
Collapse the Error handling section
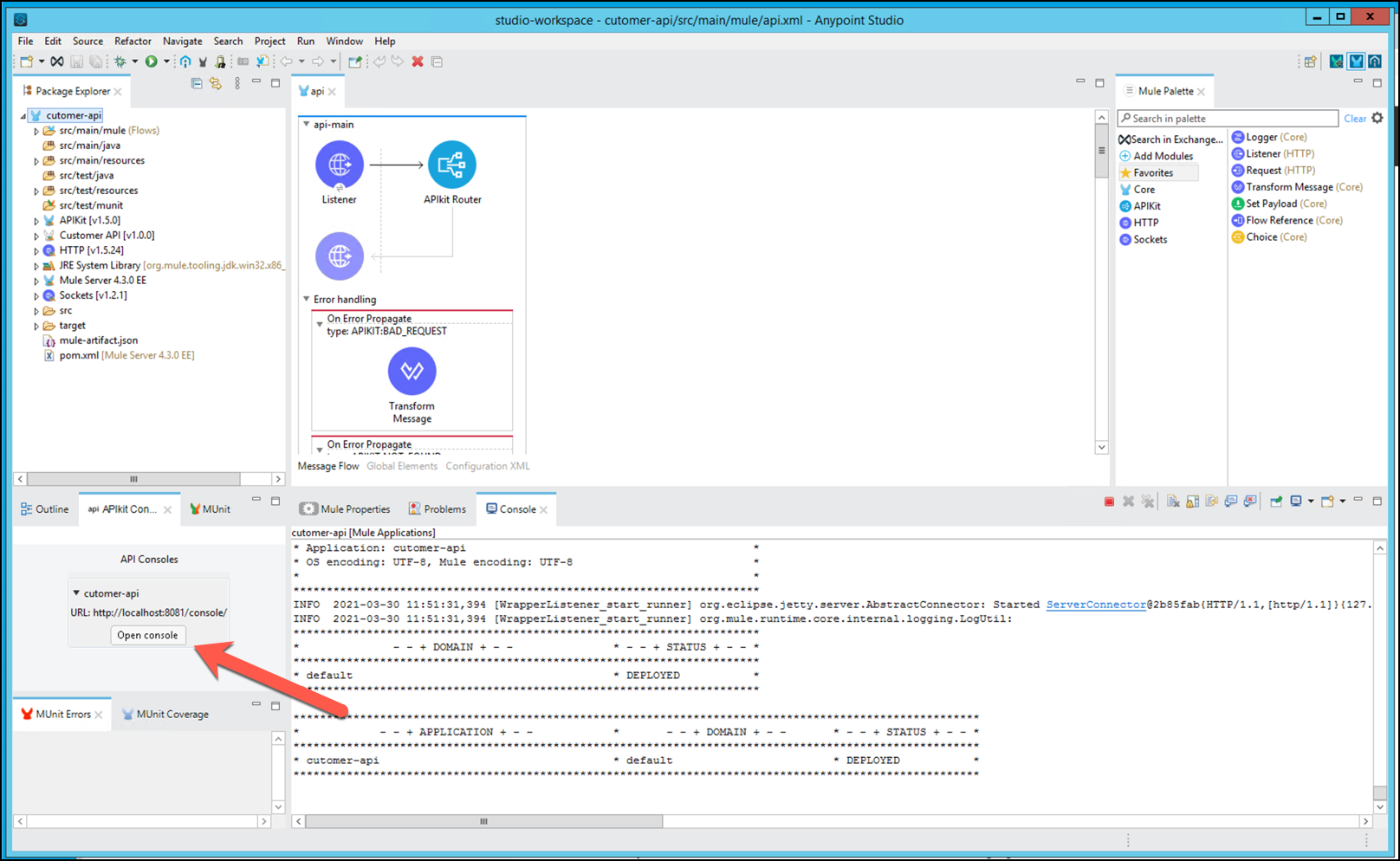[306, 299]
